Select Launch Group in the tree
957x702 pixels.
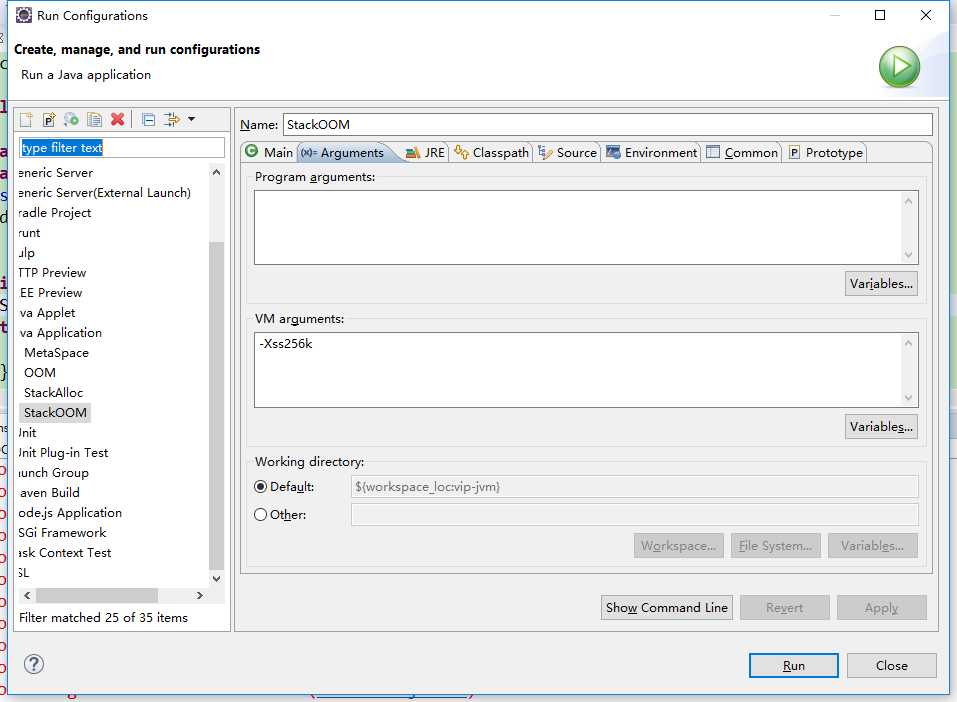54,472
